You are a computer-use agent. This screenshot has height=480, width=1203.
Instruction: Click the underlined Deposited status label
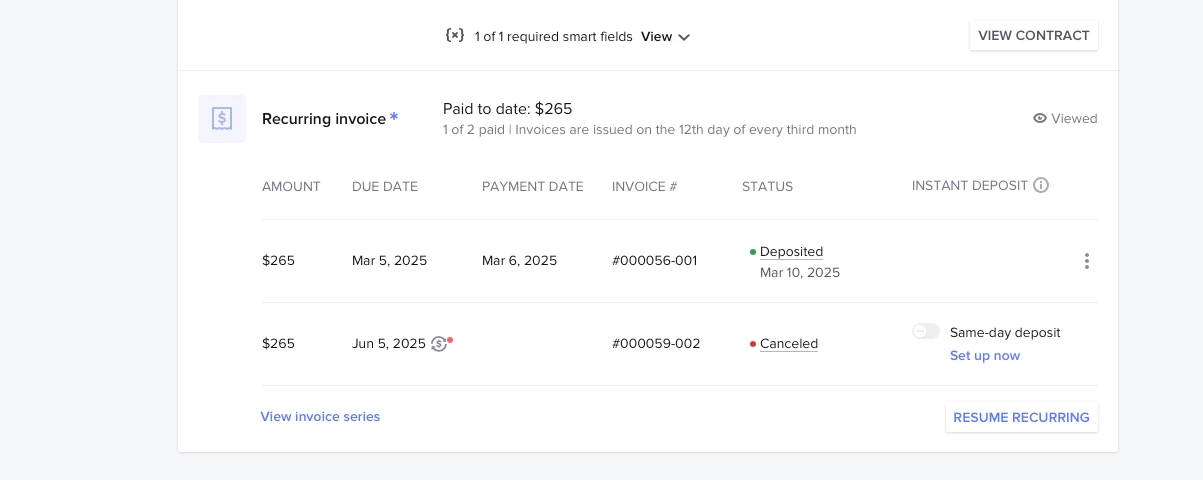[x=791, y=252]
